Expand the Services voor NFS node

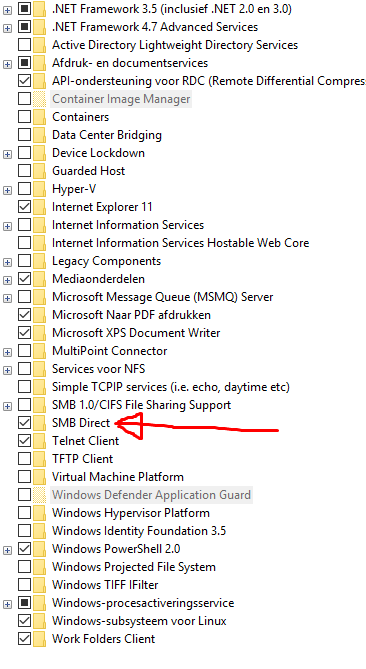coord(7,370)
